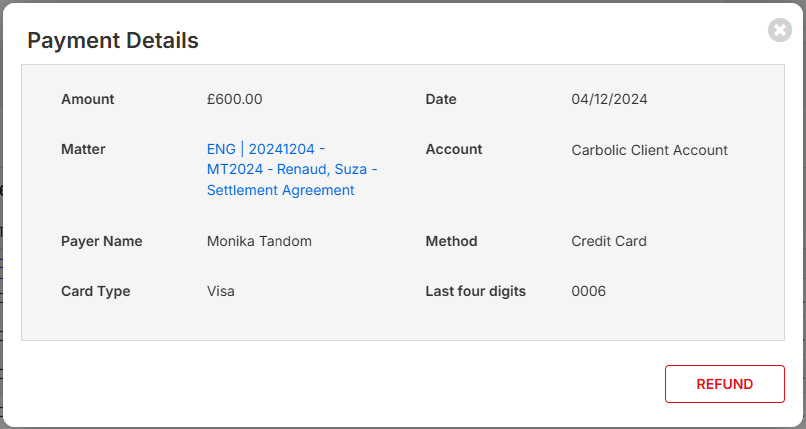Image resolution: width=806 pixels, height=429 pixels.
Task: Open the Renaud, Suza Settlement Agreement matter link
Action: [x=292, y=169]
